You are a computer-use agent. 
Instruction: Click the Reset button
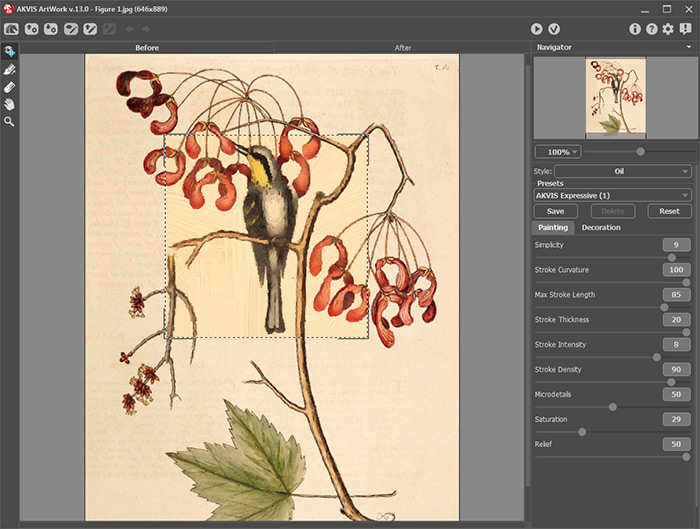[669, 211]
